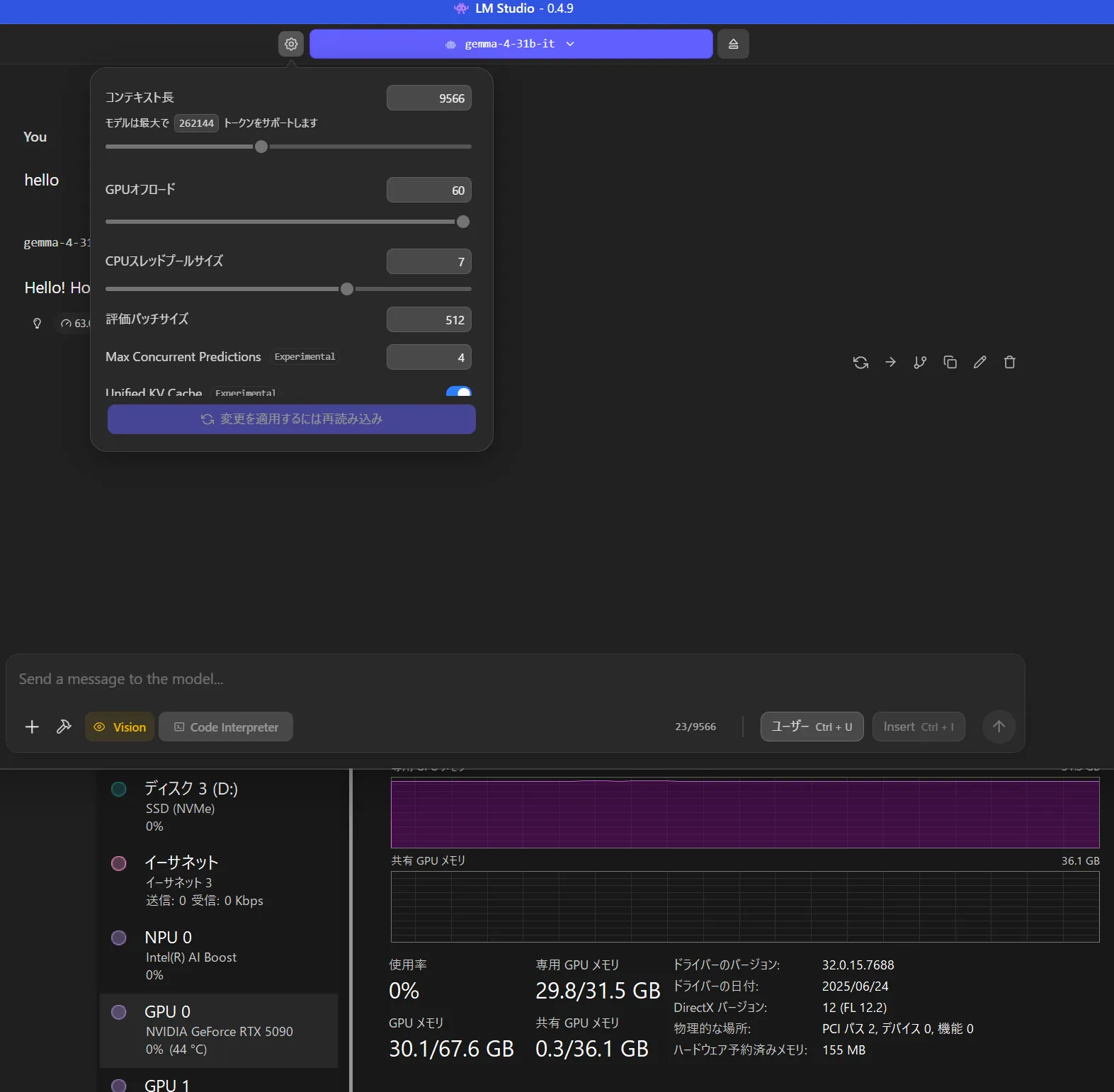1114x1092 pixels.
Task: Delete the message with the trash icon
Action: (x=1009, y=363)
